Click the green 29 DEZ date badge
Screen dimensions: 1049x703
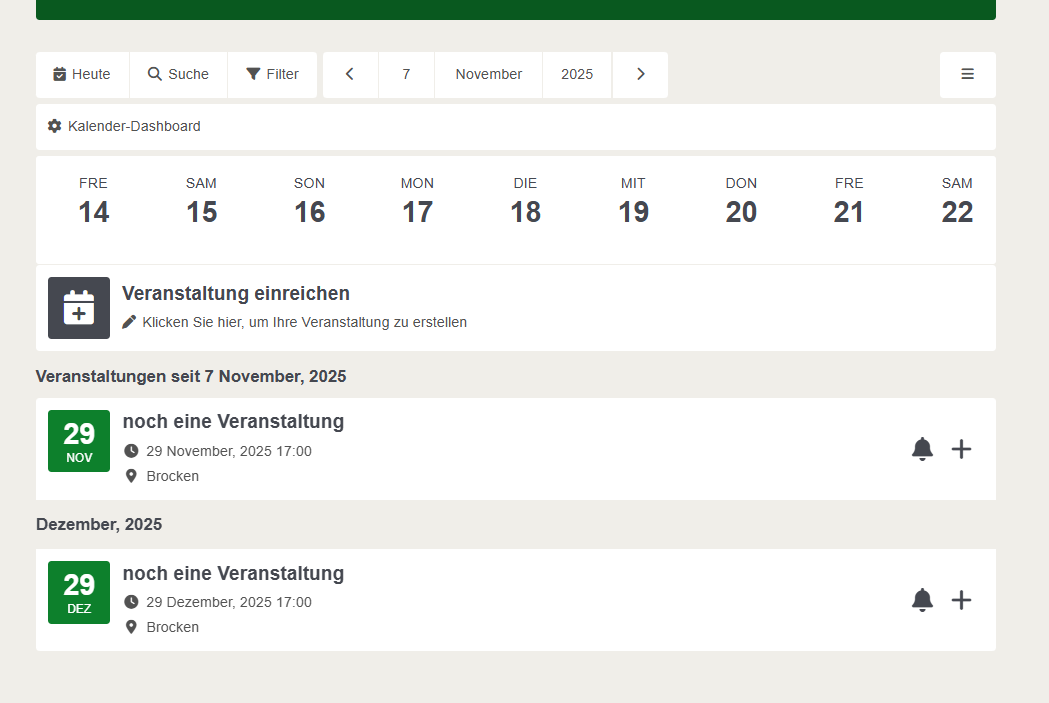point(79,592)
